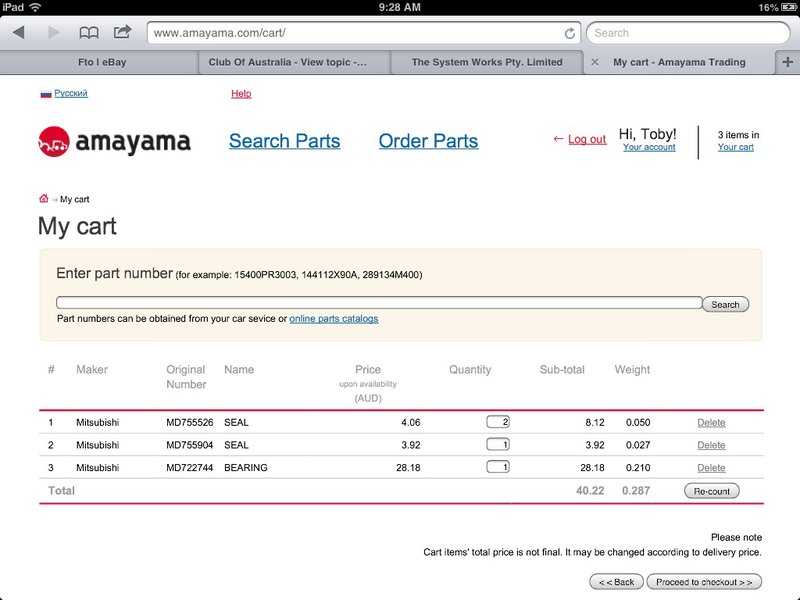Switch to the Fto | eBay tab
Image resolution: width=800 pixels, height=600 pixels.
(102, 62)
